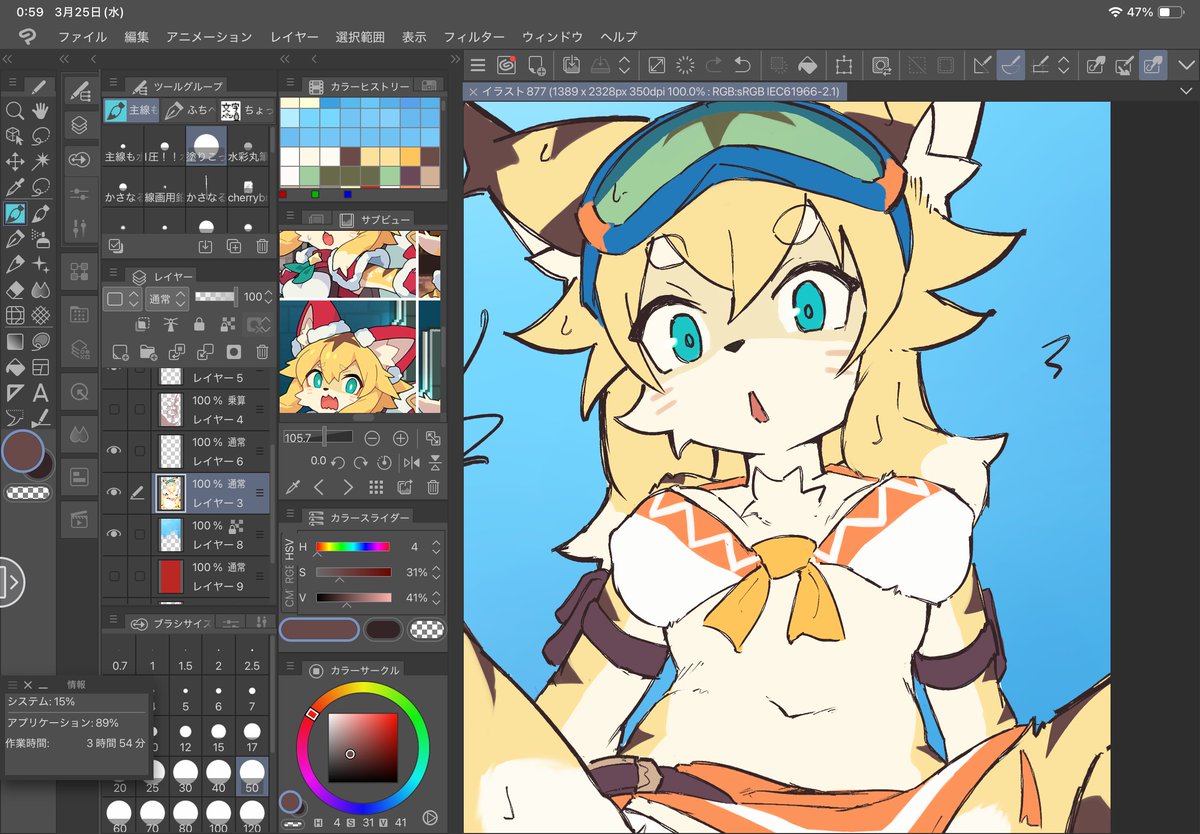Open save options up-down arrows in command bar
The image size is (1200, 834).
625,66
